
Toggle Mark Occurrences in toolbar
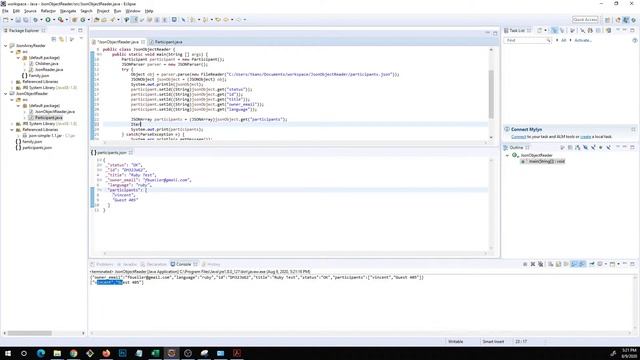coord(134,20)
